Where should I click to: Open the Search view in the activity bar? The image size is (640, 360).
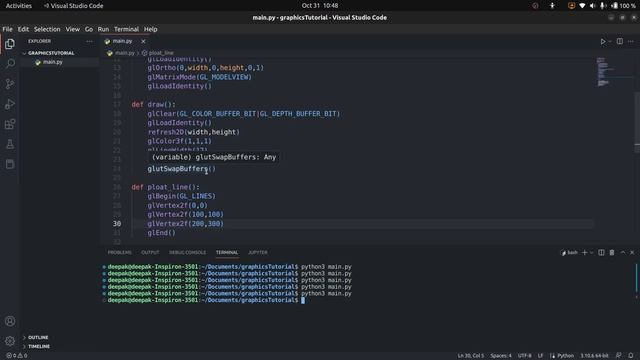tap(10, 64)
